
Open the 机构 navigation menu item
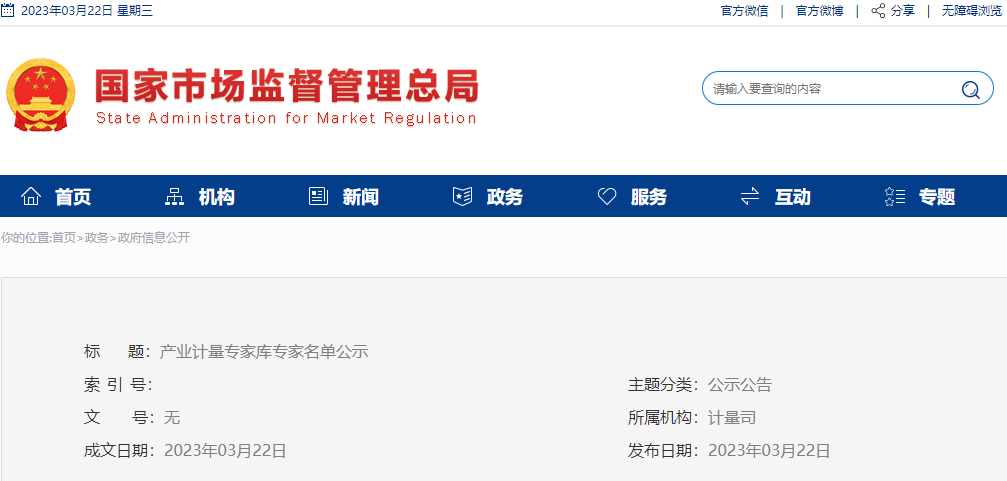(x=216, y=197)
